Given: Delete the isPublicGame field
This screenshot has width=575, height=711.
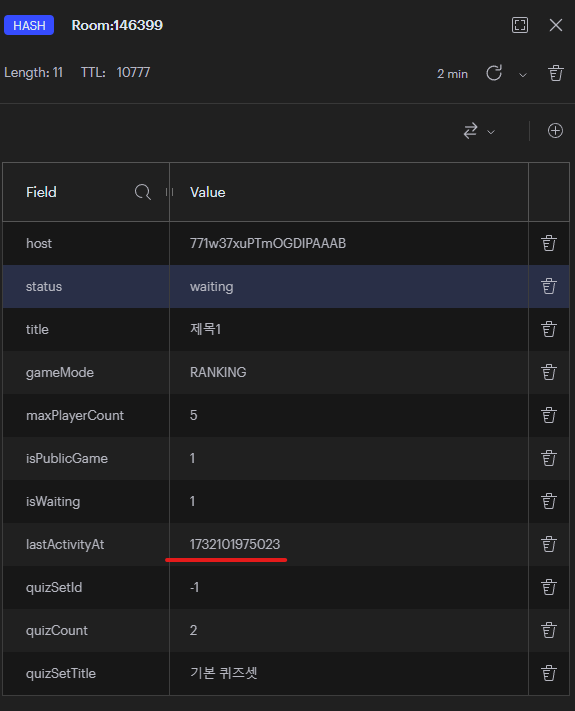Looking at the screenshot, I should tap(549, 458).
